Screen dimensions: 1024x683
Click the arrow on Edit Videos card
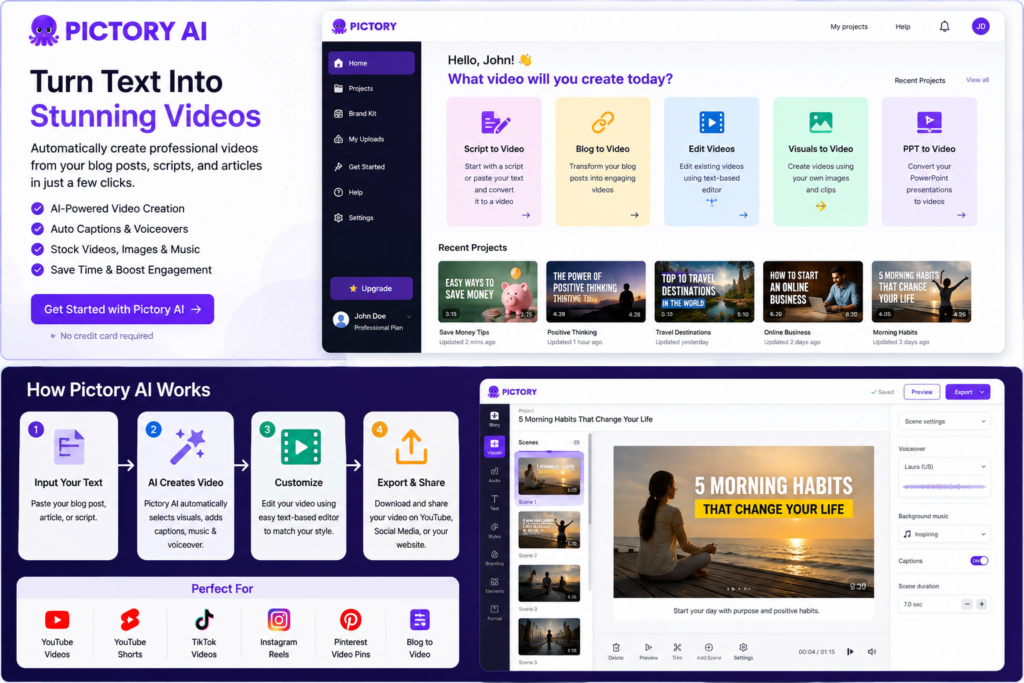743,215
